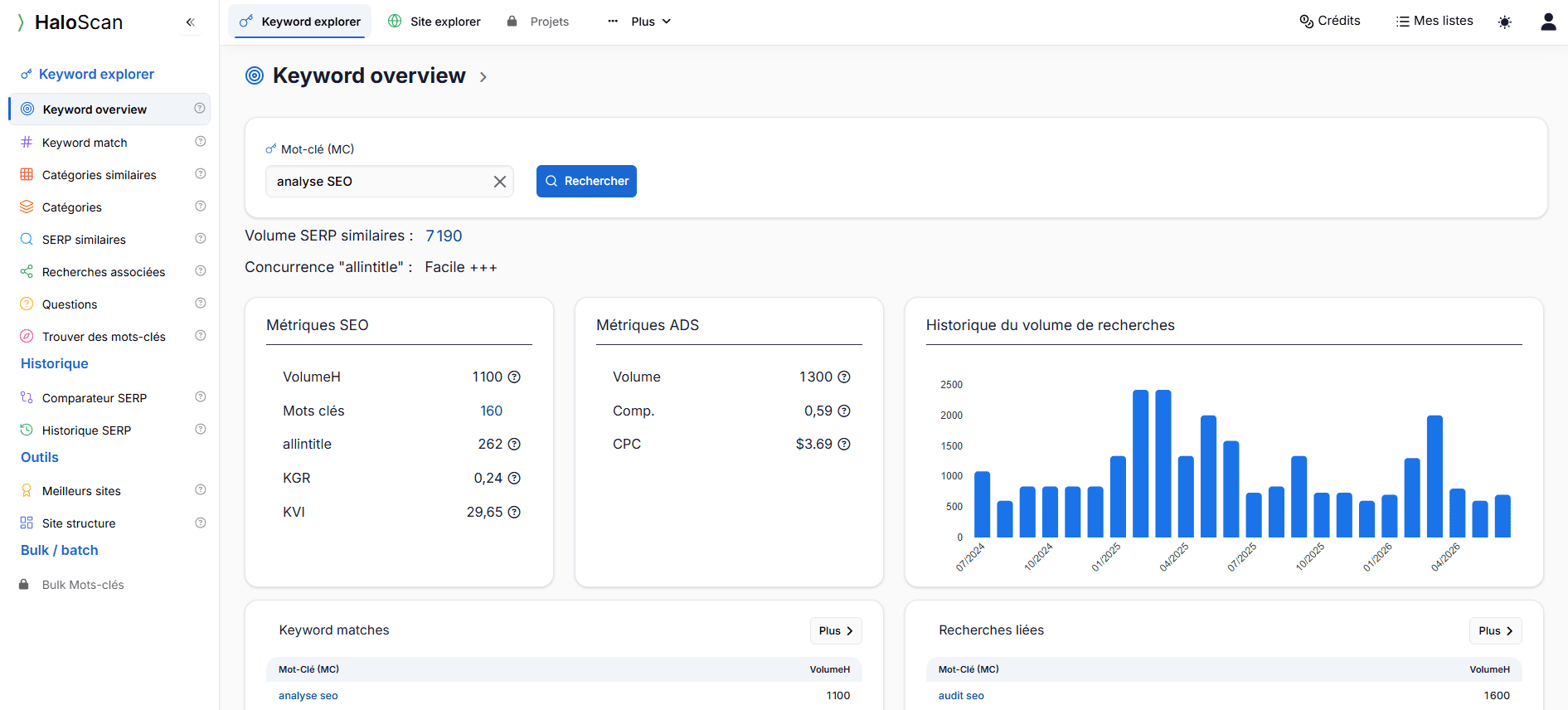Viewport: 1568px width, 710px height.
Task: Open the locked Projets tab
Action: 538,22
